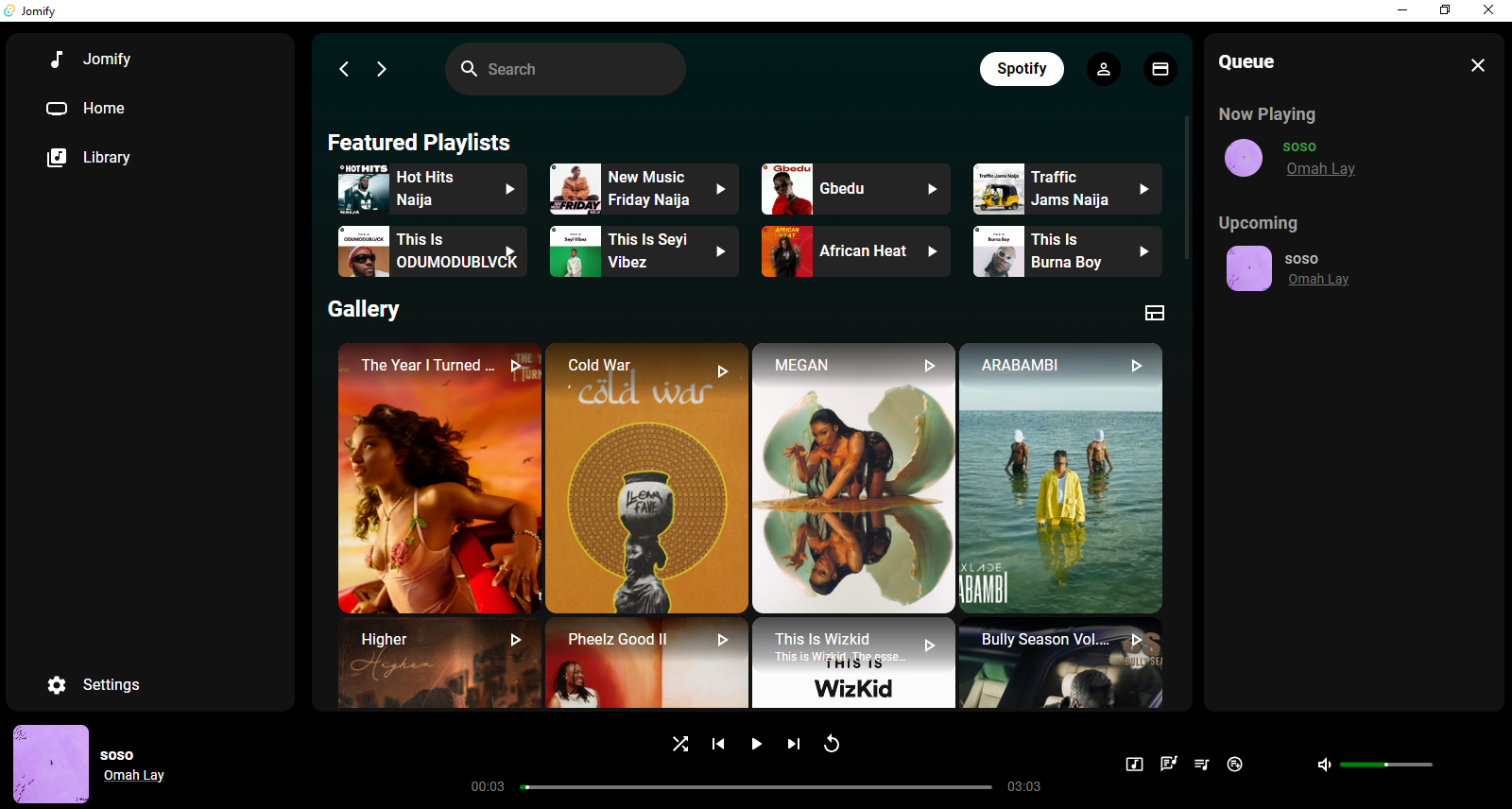This screenshot has width=1512, height=809.
Task: Click the Now Playing soso title
Action: pyautogui.click(x=1299, y=146)
